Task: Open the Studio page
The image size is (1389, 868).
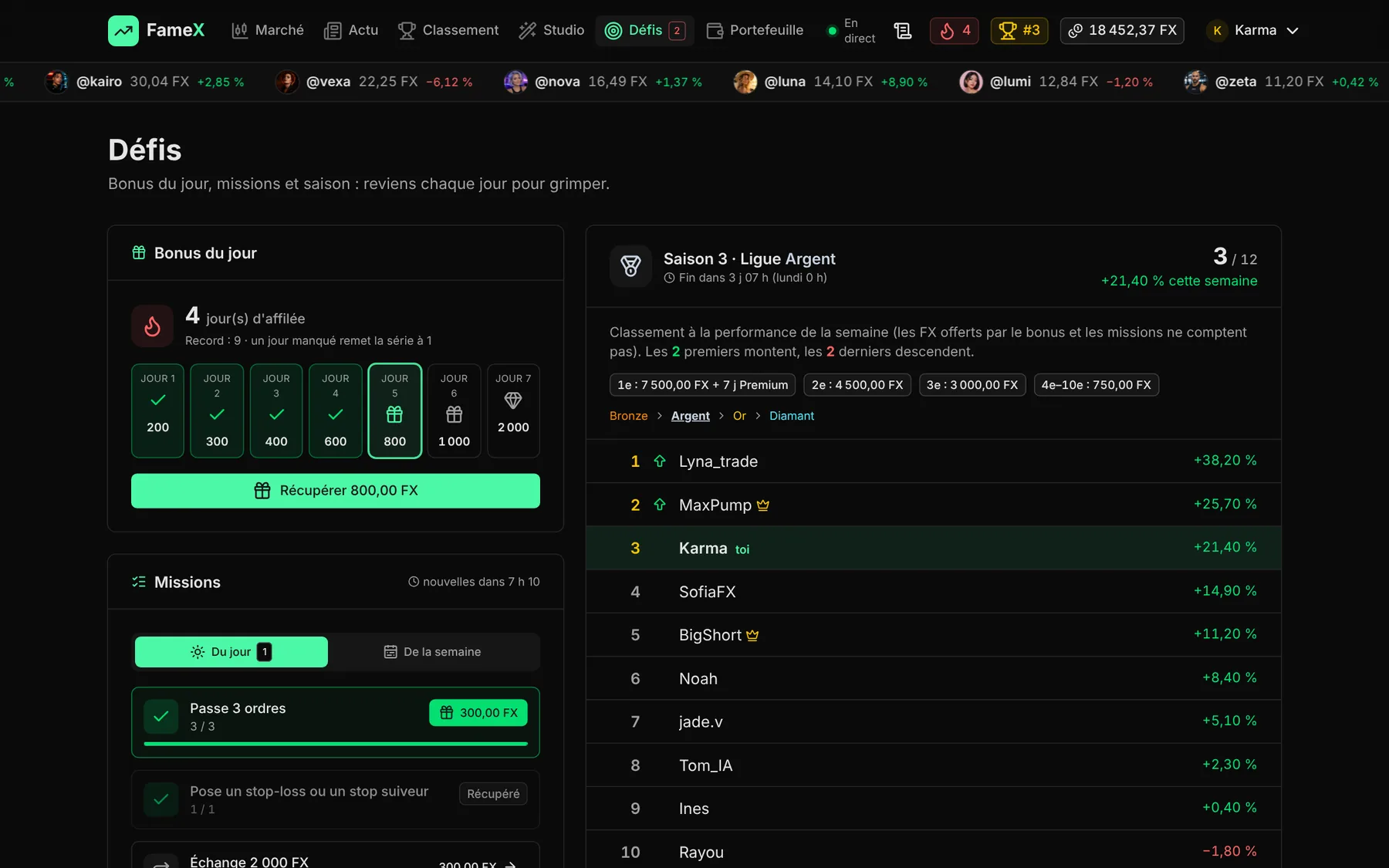Action: click(x=552, y=31)
